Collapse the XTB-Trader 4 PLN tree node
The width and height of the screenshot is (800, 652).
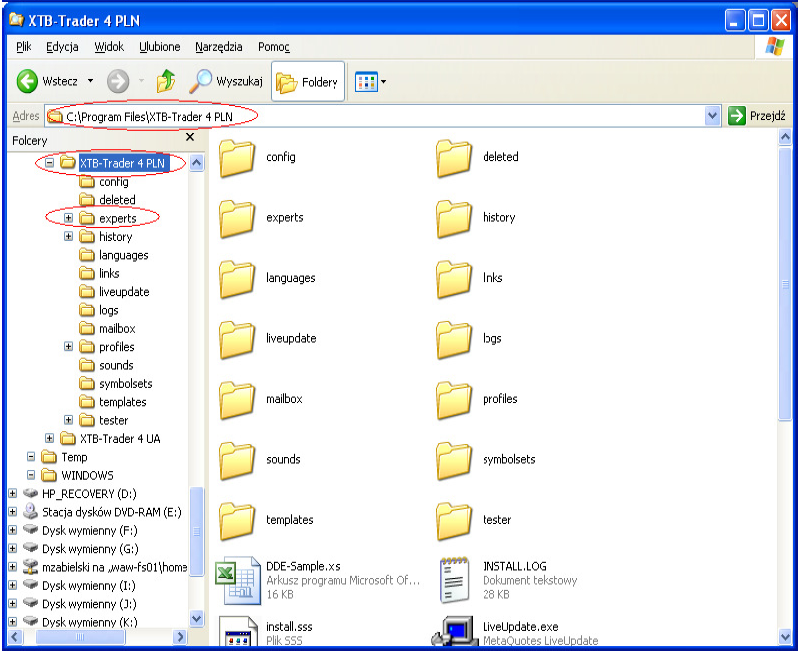click(49, 163)
